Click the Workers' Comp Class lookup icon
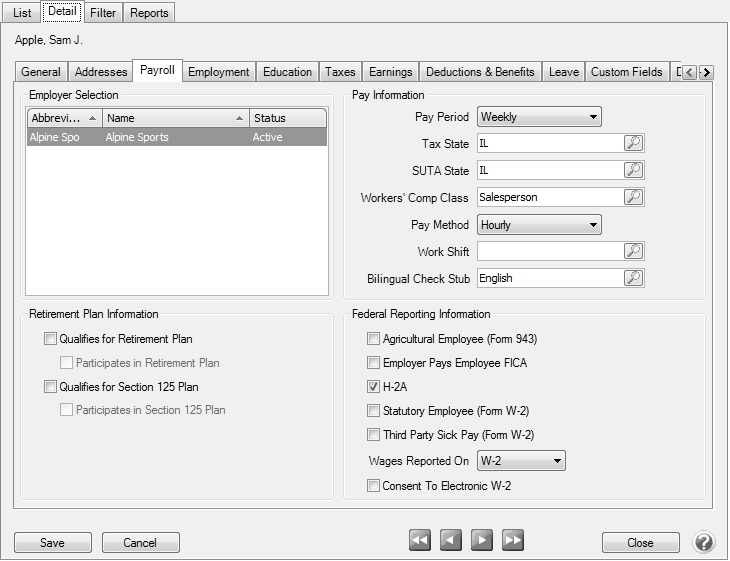The width and height of the screenshot is (730, 561). [x=633, y=198]
